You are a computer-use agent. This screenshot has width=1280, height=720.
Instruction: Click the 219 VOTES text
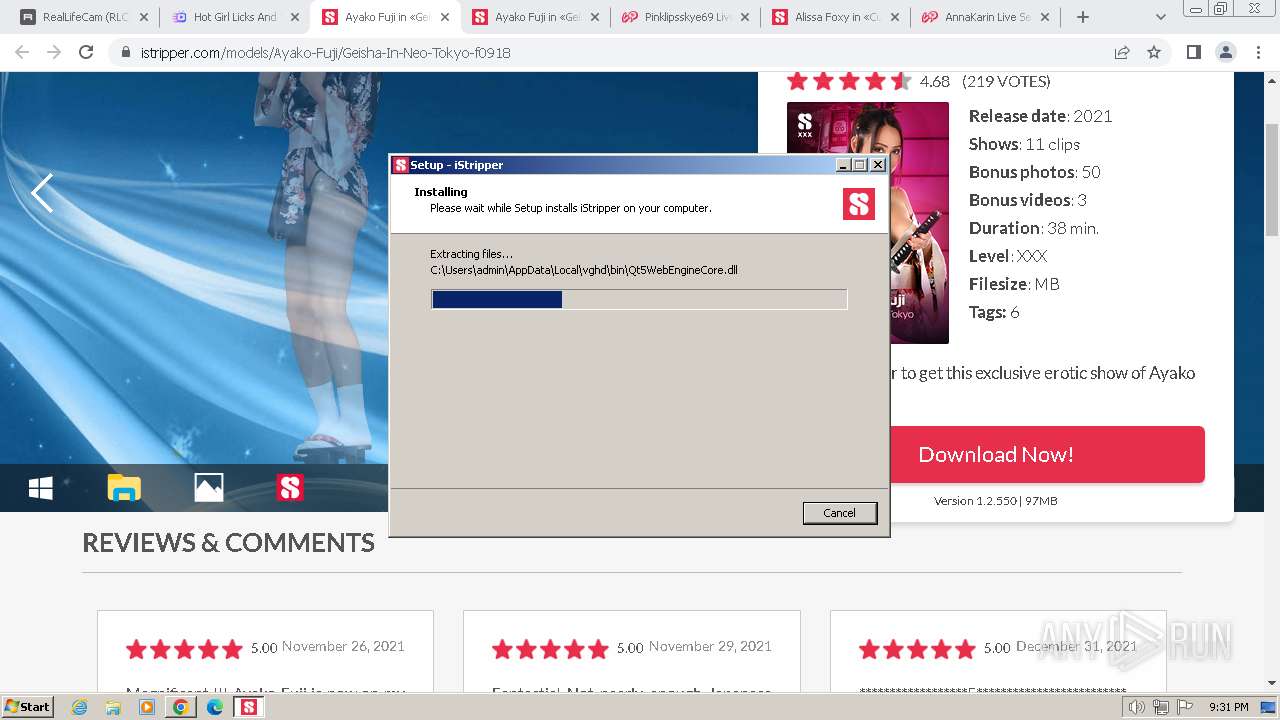[x=1006, y=81]
